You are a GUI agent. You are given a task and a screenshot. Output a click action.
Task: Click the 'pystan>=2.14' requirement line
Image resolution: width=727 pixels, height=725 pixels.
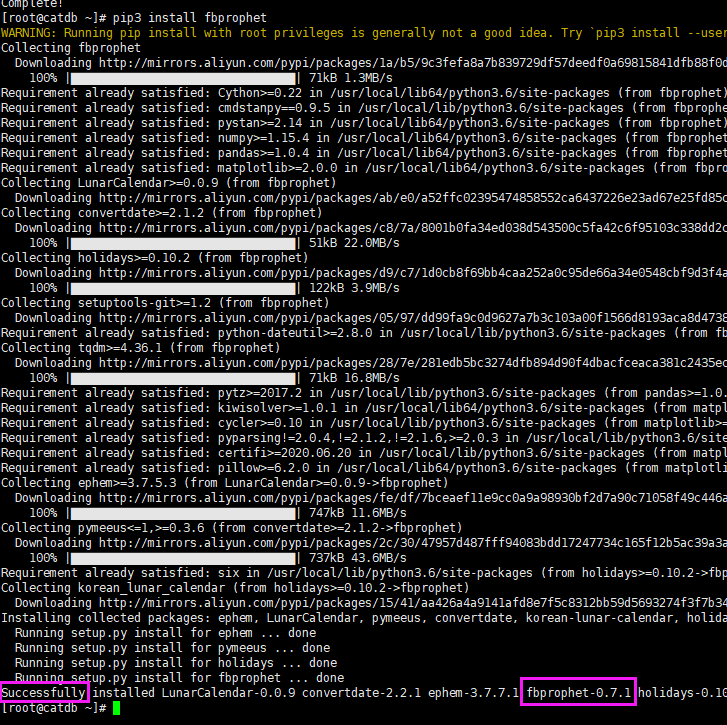(x=364, y=123)
